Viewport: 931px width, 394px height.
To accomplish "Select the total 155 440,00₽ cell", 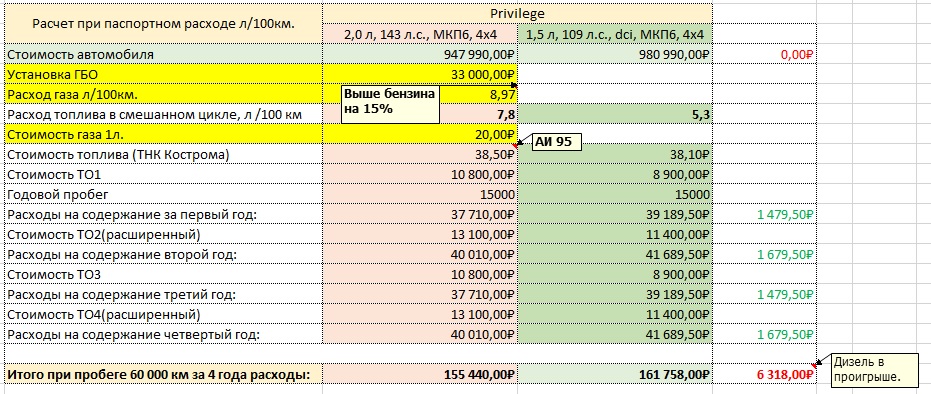I will tap(420, 374).
